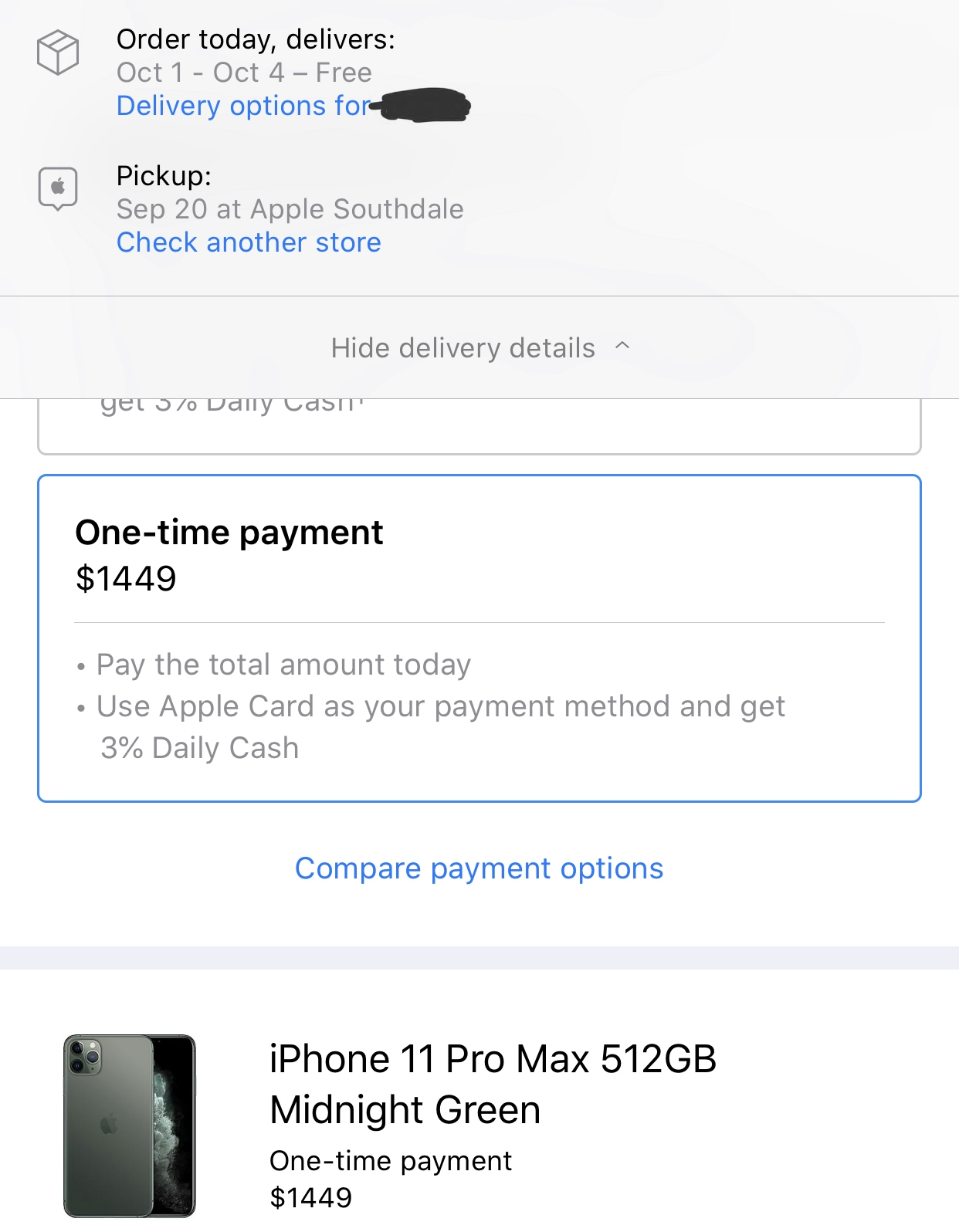Open Compare payment options link
This screenshot has width=959, height=1232.
click(x=479, y=868)
